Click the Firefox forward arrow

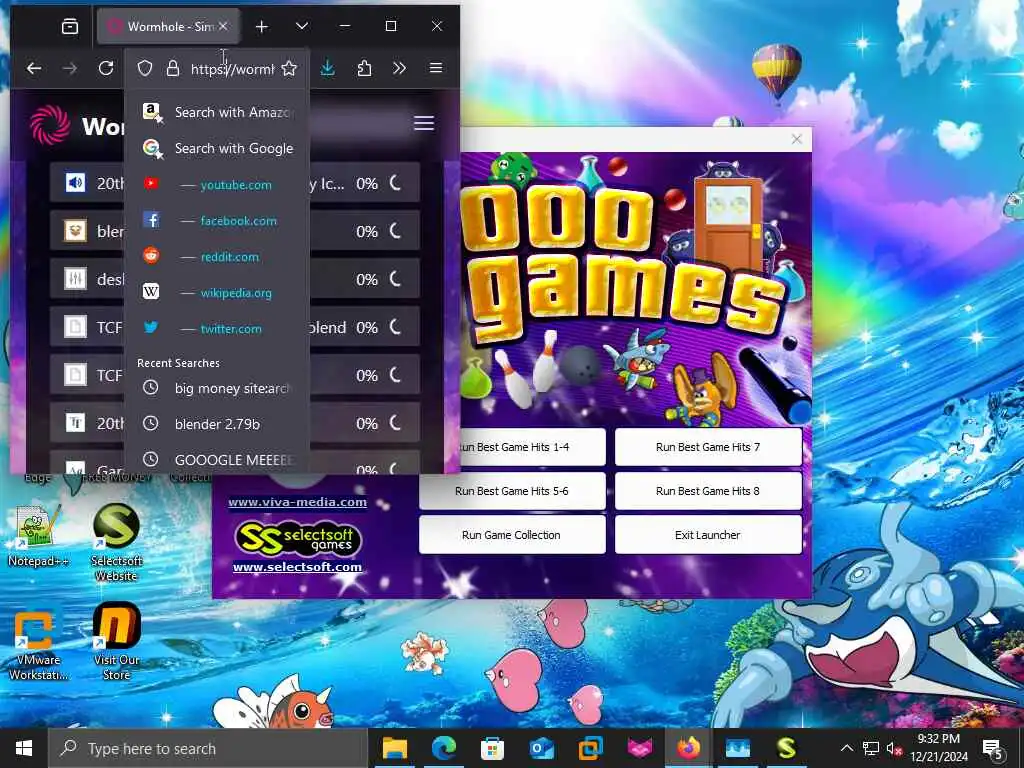click(x=70, y=68)
